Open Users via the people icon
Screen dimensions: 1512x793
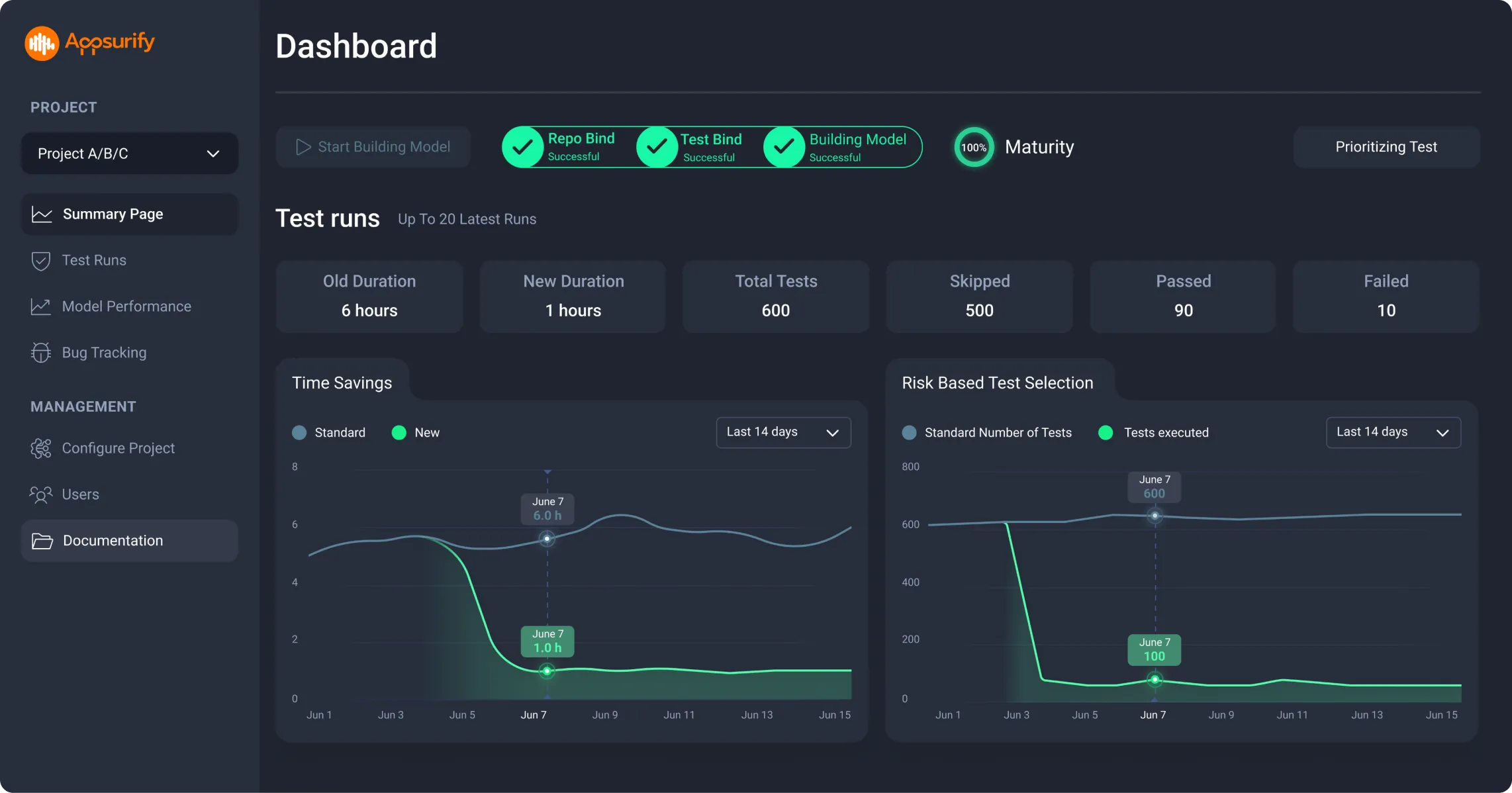[41, 494]
